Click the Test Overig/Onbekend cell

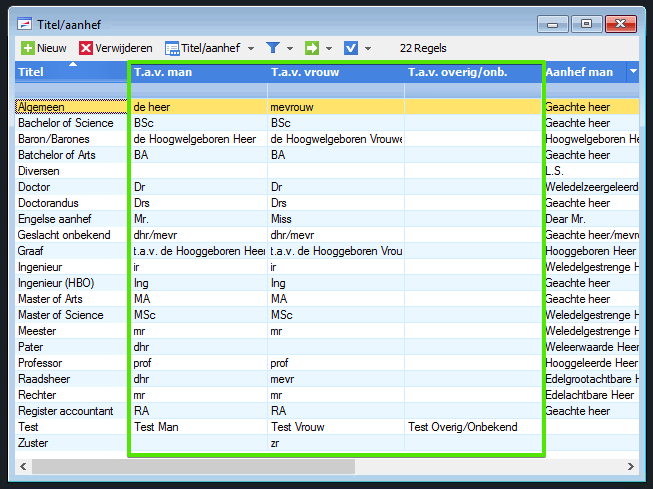462,427
